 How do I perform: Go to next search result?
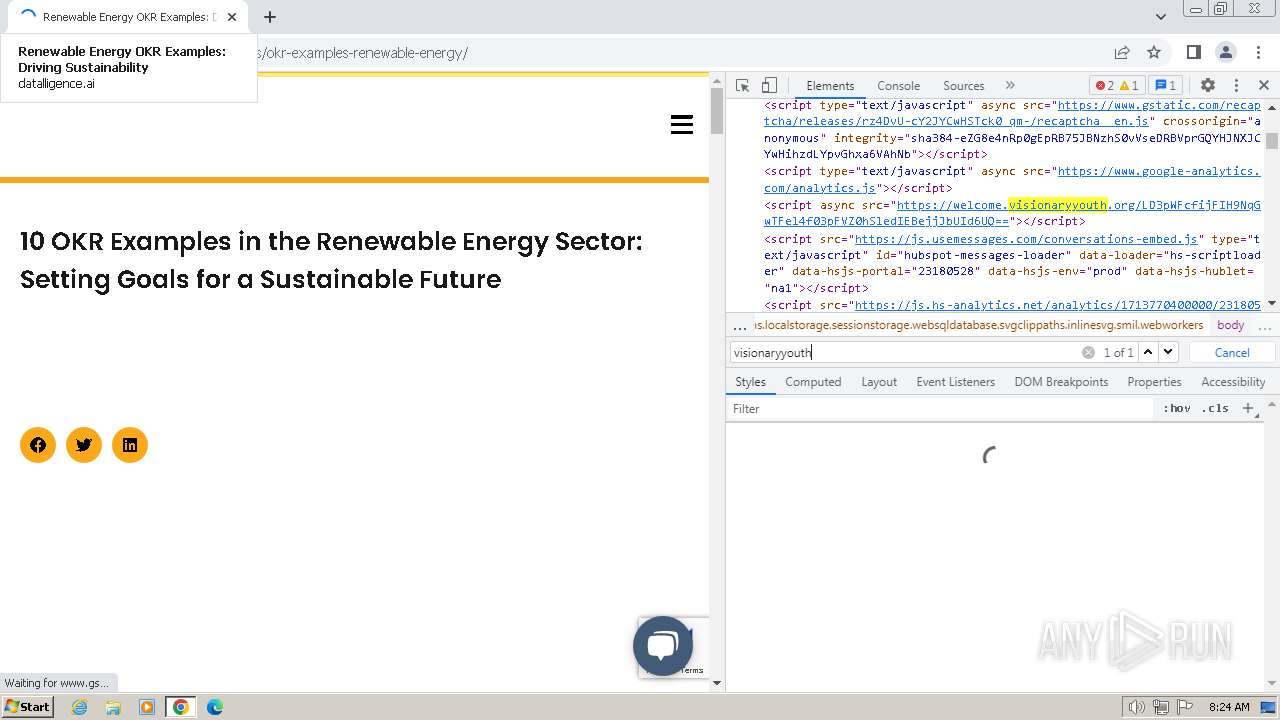pyautogui.click(x=1168, y=352)
